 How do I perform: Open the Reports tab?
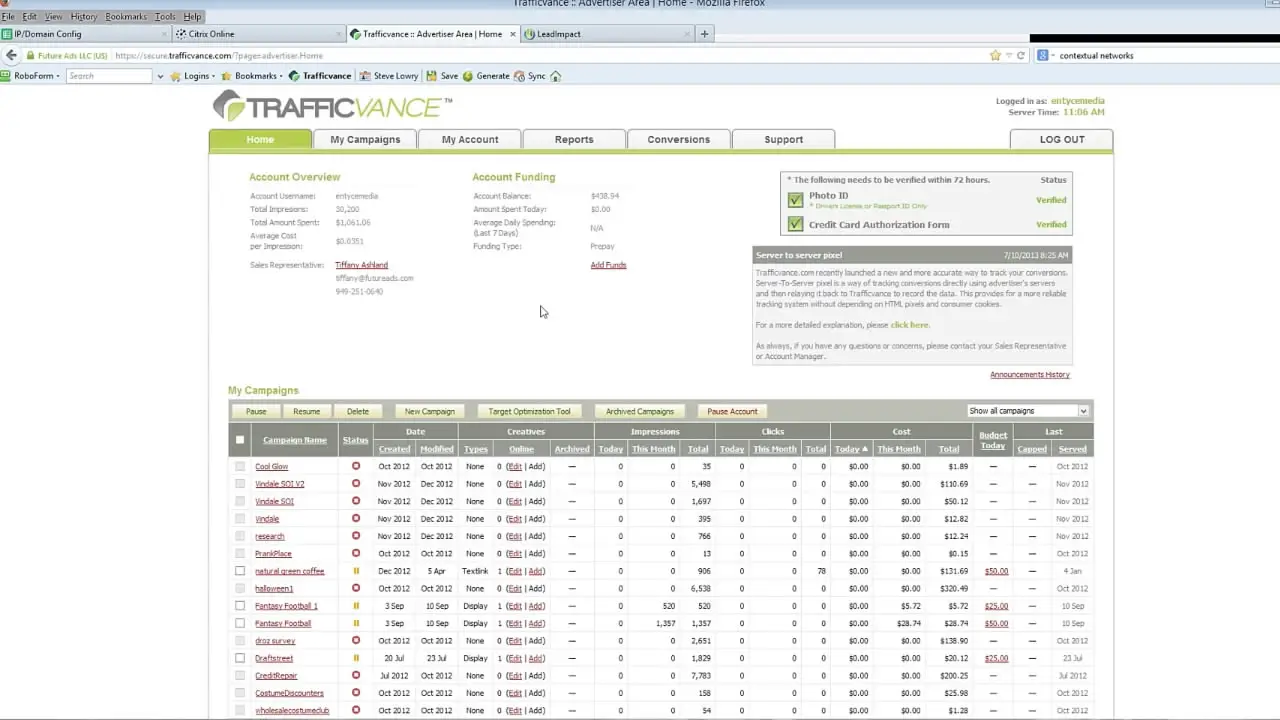click(574, 139)
